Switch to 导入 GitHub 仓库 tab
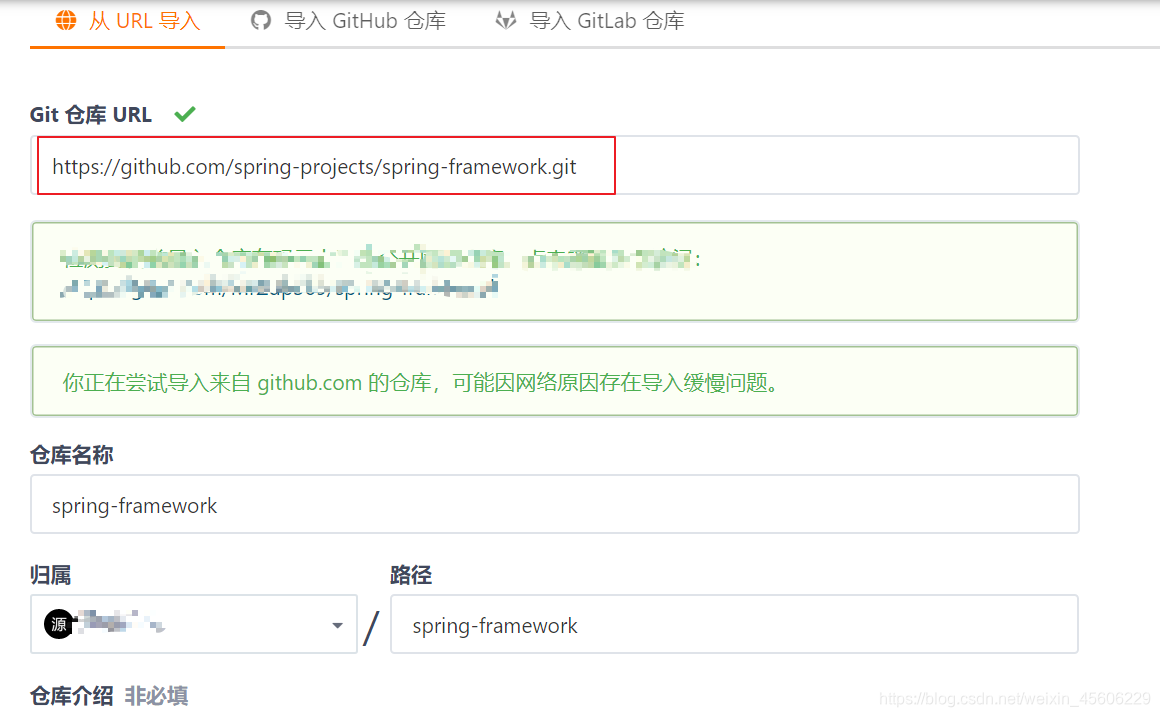The image size is (1160, 717). [x=348, y=21]
